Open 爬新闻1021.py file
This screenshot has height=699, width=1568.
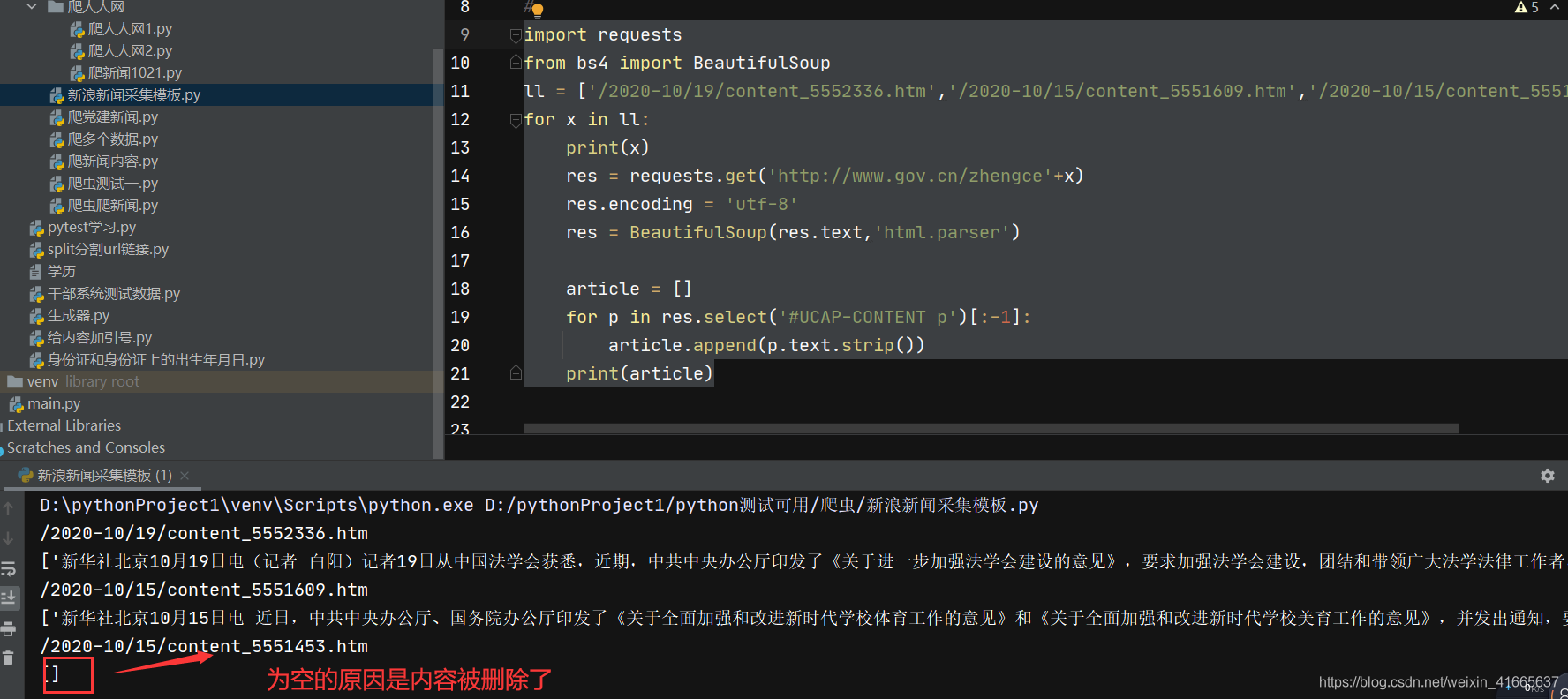point(135,73)
